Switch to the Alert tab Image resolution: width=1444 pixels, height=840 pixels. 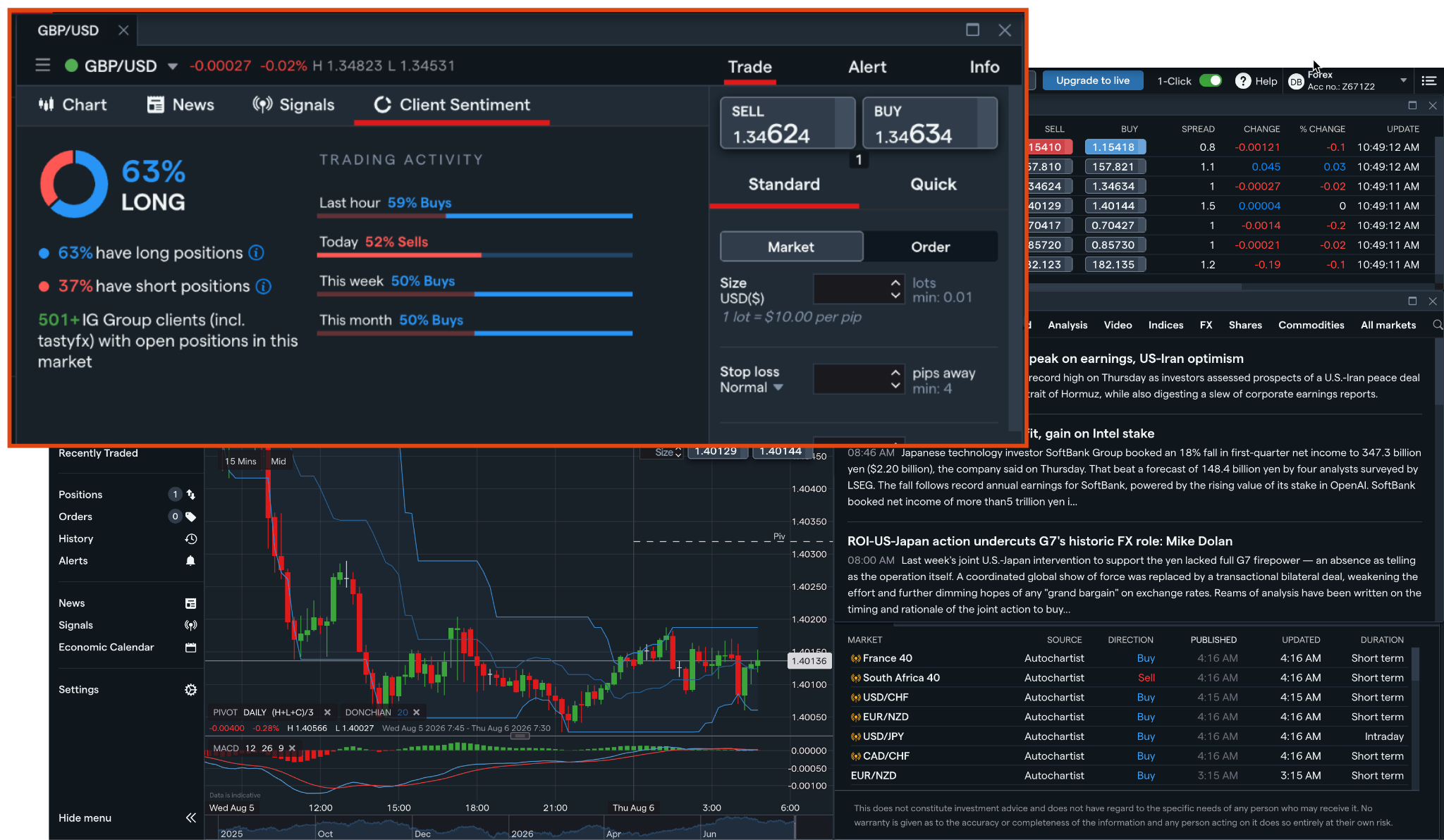point(867,67)
